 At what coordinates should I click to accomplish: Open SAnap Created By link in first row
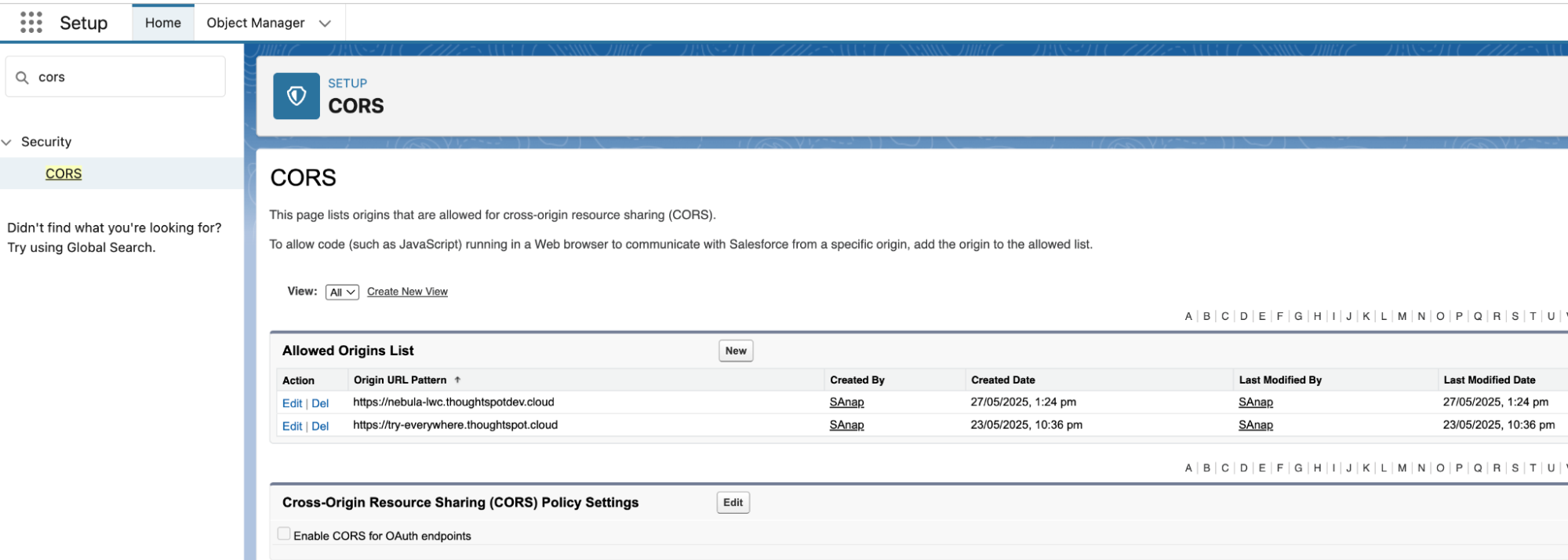click(x=846, y=402)
